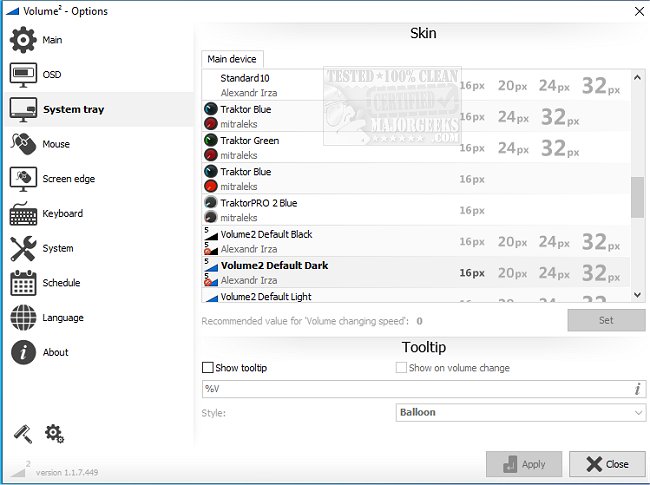650x485 pixels.
Task: Switch to the Main device tab
Action: pos(232,59)
